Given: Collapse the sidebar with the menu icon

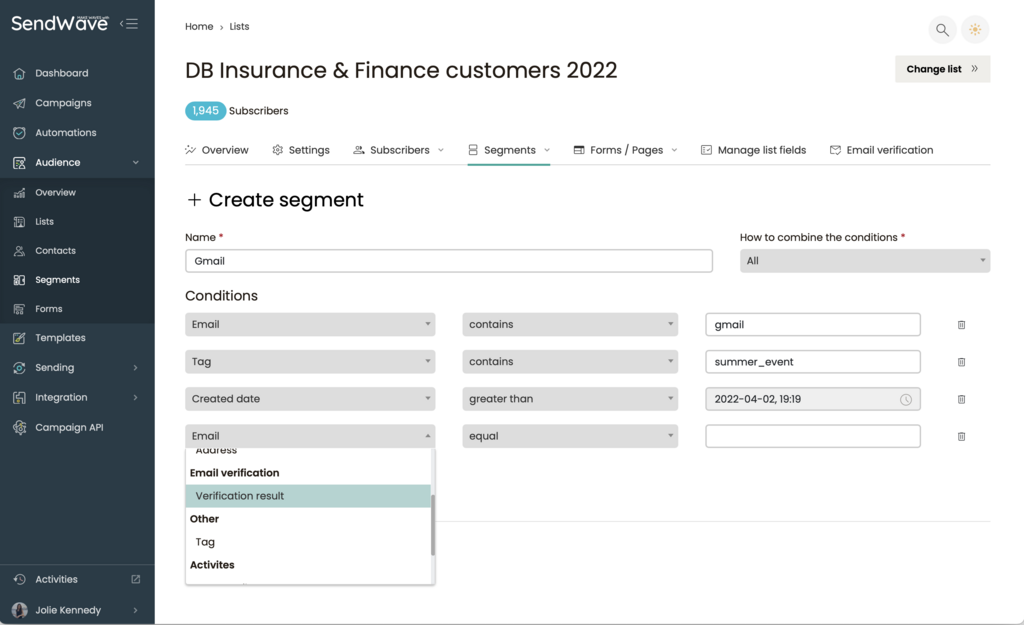Looking at the screenshot, I should (129, 23).
